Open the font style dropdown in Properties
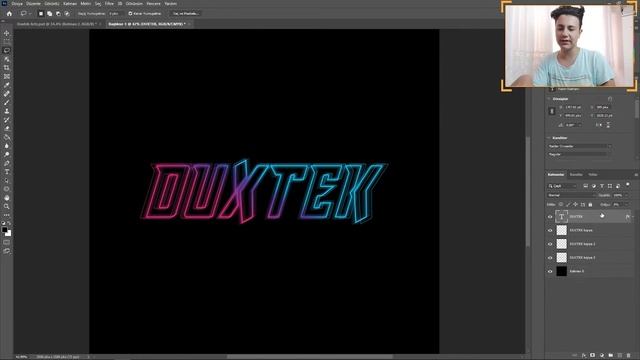This screenshot has height=360, width=640. (580, 154)
